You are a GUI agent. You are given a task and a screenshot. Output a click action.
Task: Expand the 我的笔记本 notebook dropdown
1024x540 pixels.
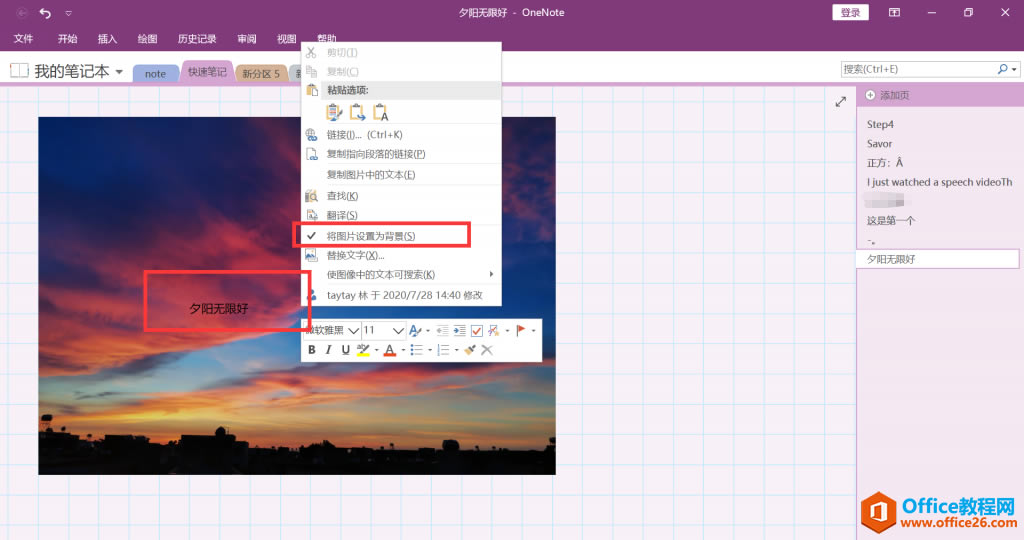point(119,72)
